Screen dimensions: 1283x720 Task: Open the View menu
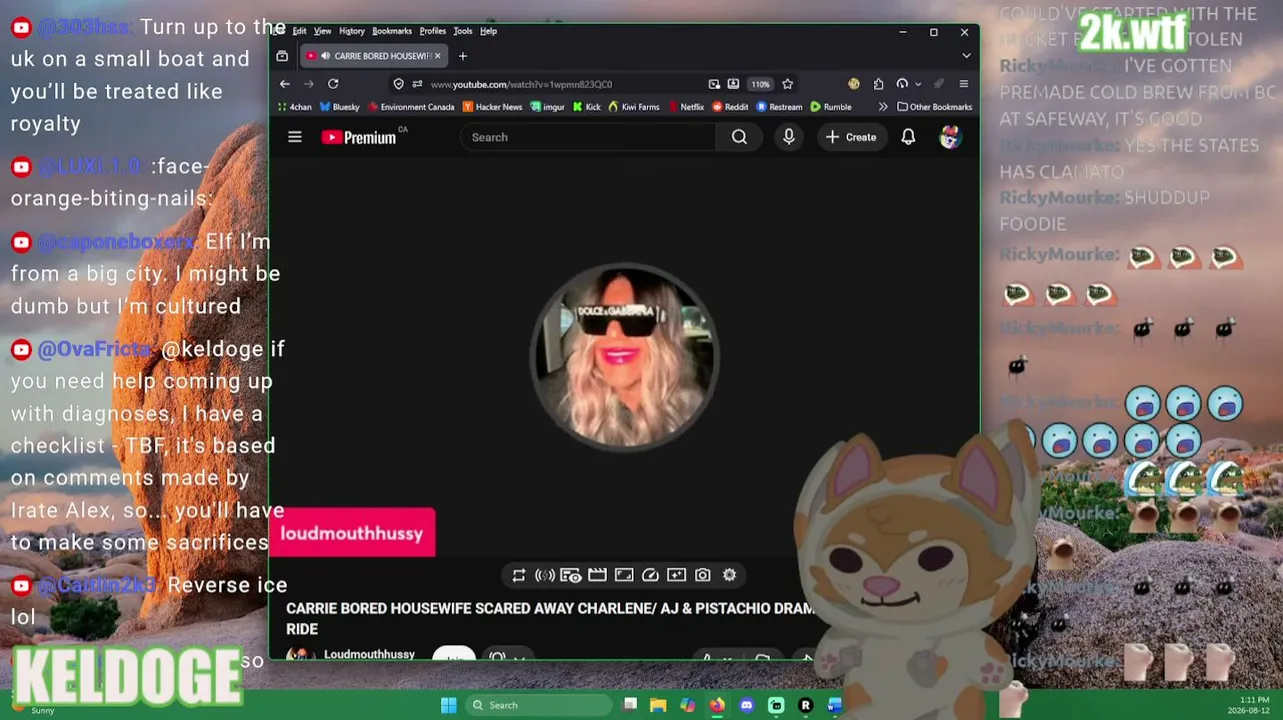pyautogui.click(x=322, y=31)
